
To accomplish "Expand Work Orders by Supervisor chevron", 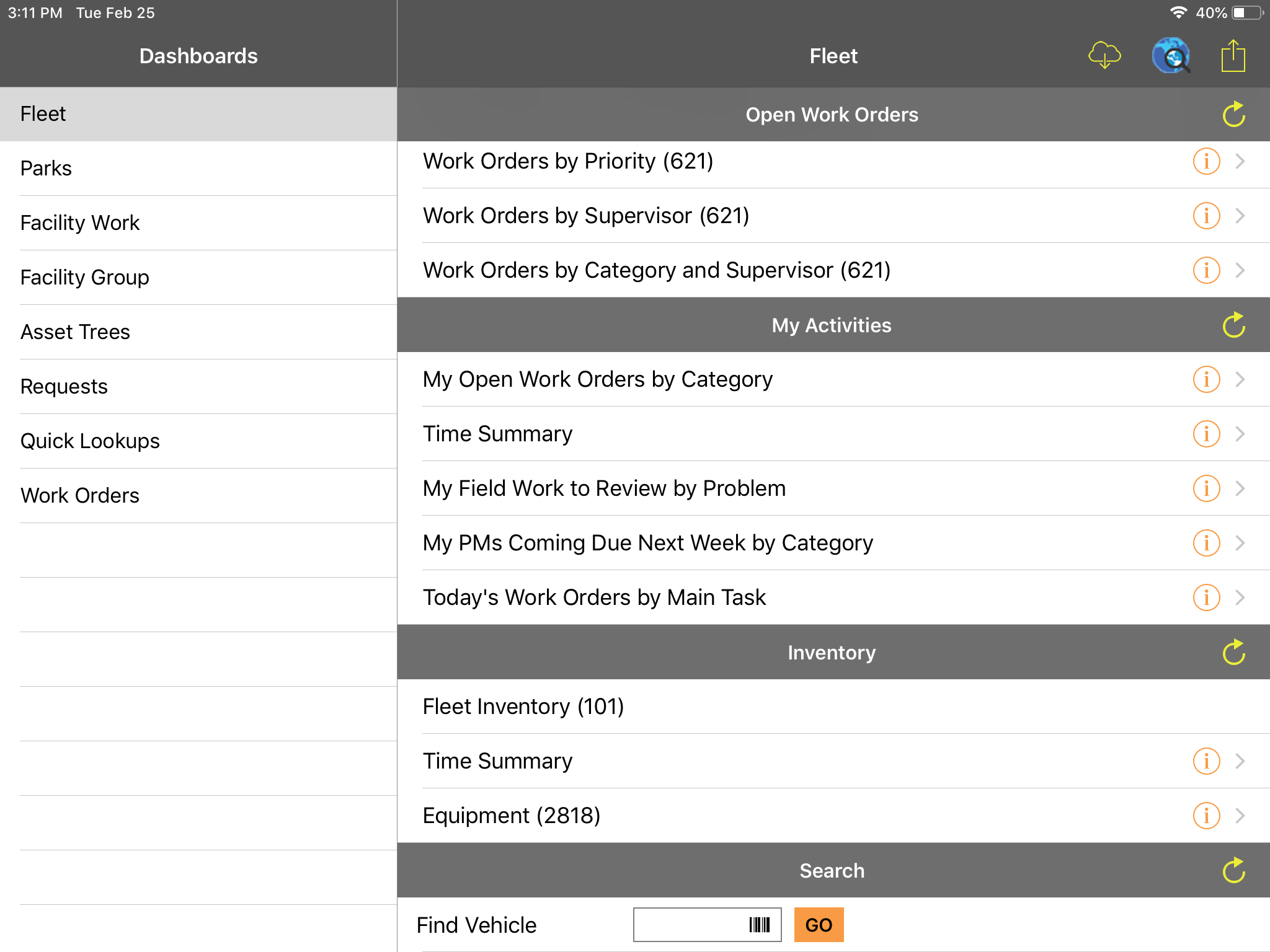I will pyautogui.click(x=1240, y=216).
